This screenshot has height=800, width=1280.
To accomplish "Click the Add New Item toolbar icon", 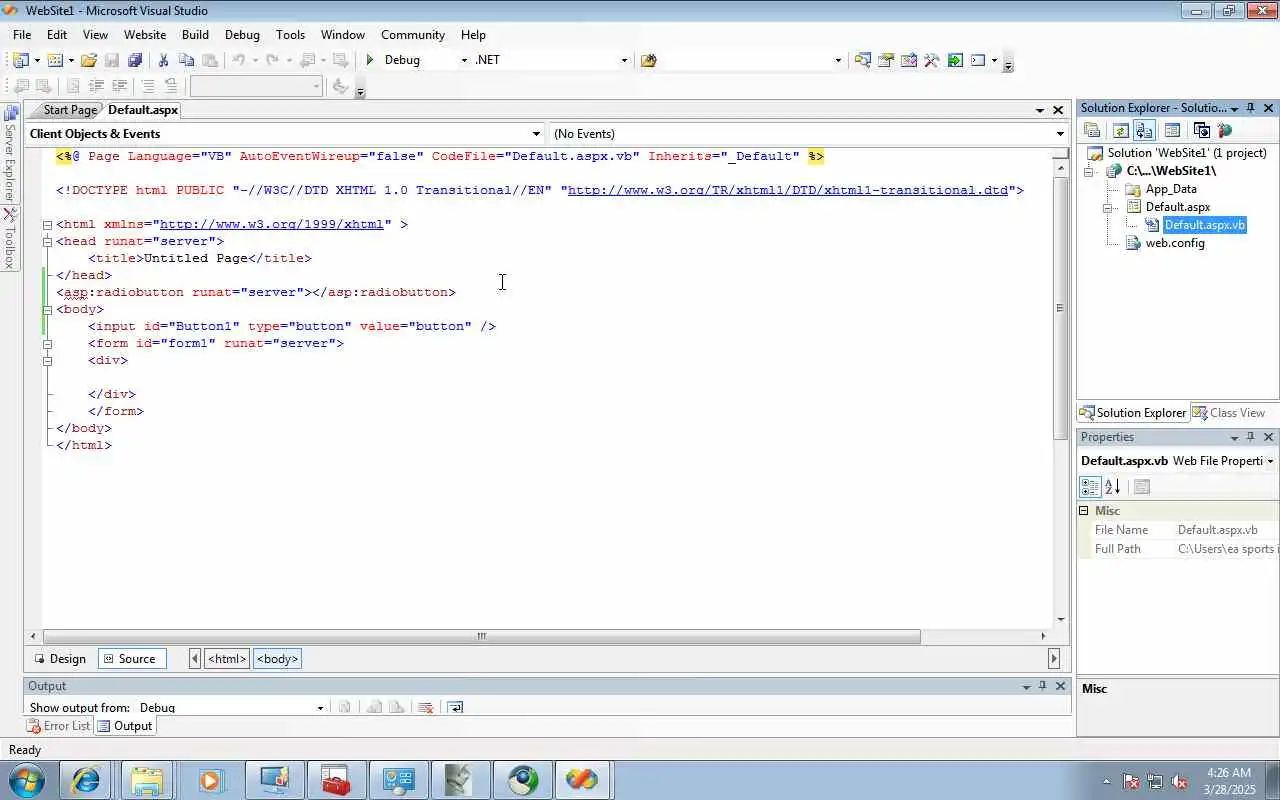I will pyautogui.click(x=55, y=60).
